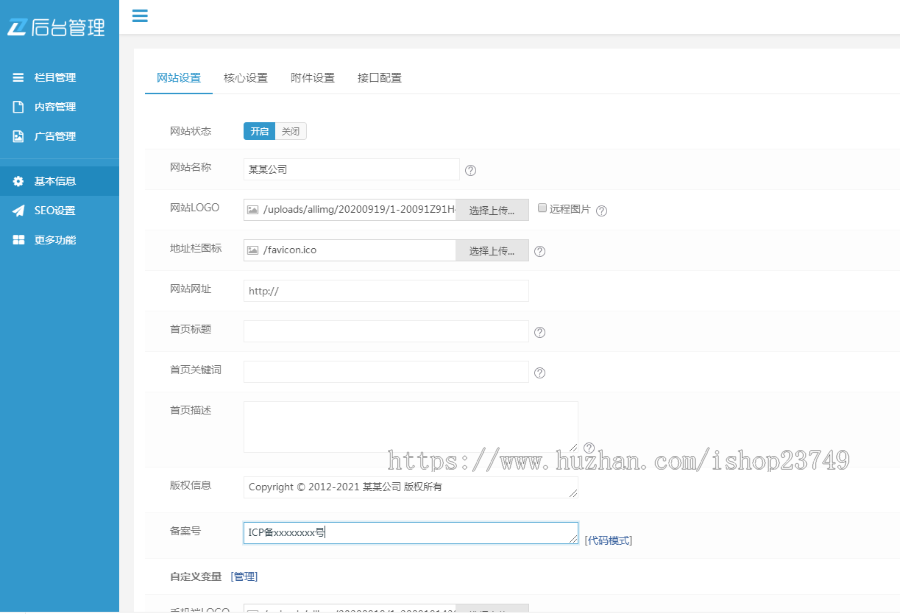This screenshot has width=900, height=614.
Task: Click the 广告管理 image icon in sidebar
Action: pyautogui.click(x=18, y=136)
